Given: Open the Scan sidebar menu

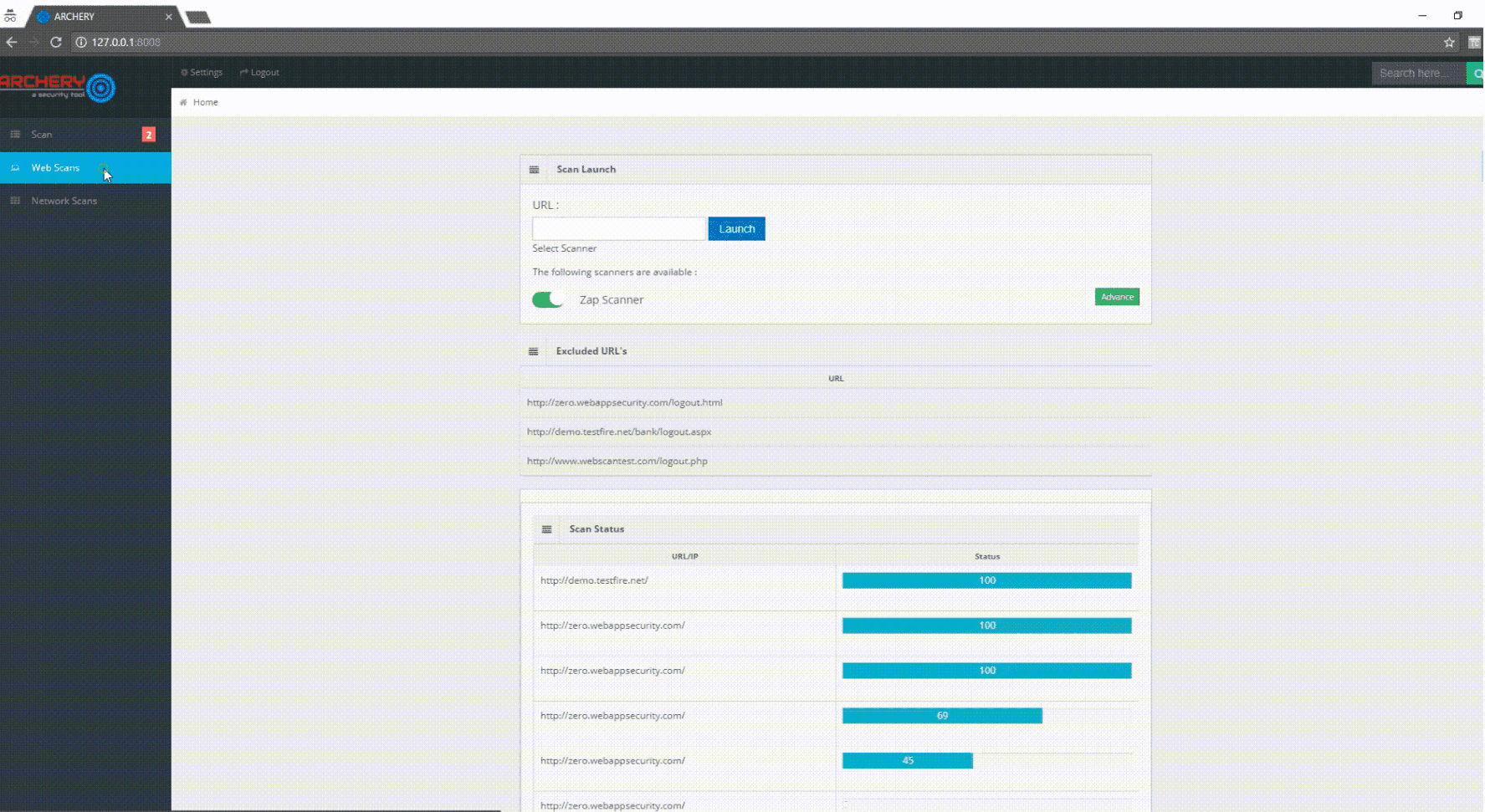Looking at the screenshot, I should click(85, 134).
